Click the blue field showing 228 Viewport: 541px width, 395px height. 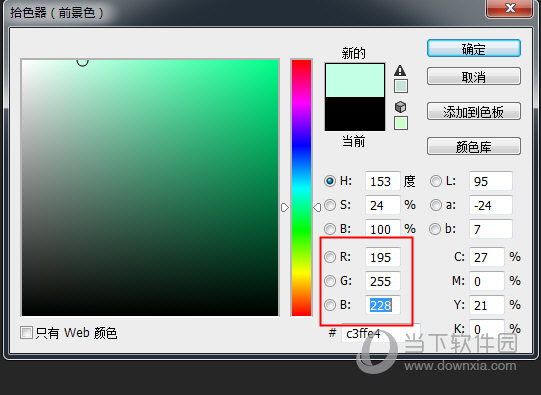pyautogui.click(x=383, y=305)
